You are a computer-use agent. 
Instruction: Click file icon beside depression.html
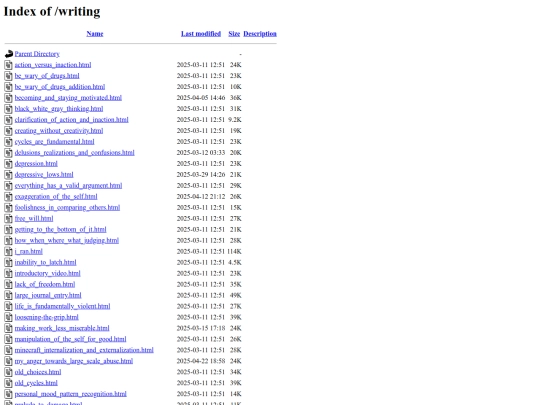click(x=9, y=164)
